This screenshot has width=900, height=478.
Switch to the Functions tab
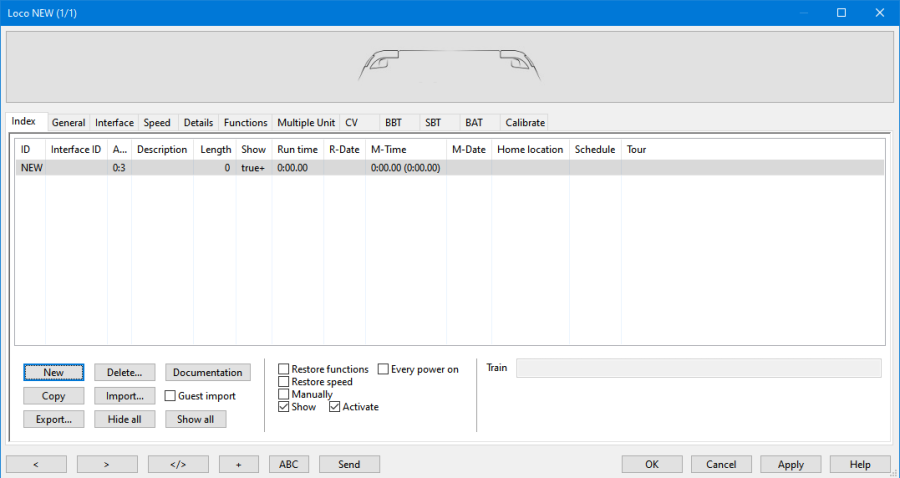pyautogui.click(x=245, y=123)
